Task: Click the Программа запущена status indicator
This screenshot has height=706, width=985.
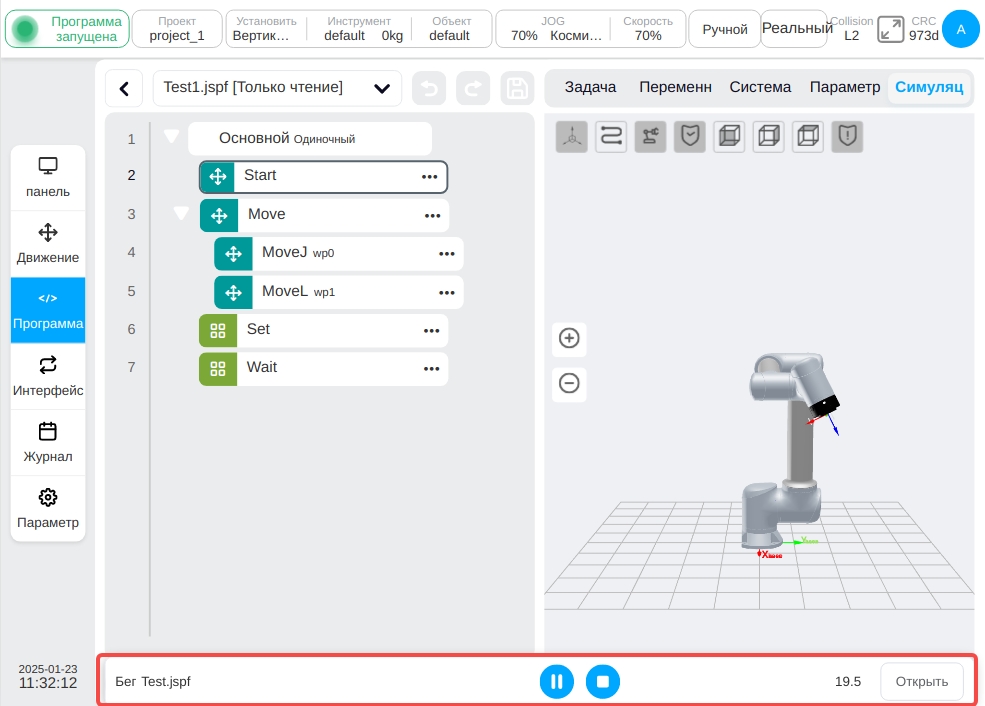Action: click(67, 29)
